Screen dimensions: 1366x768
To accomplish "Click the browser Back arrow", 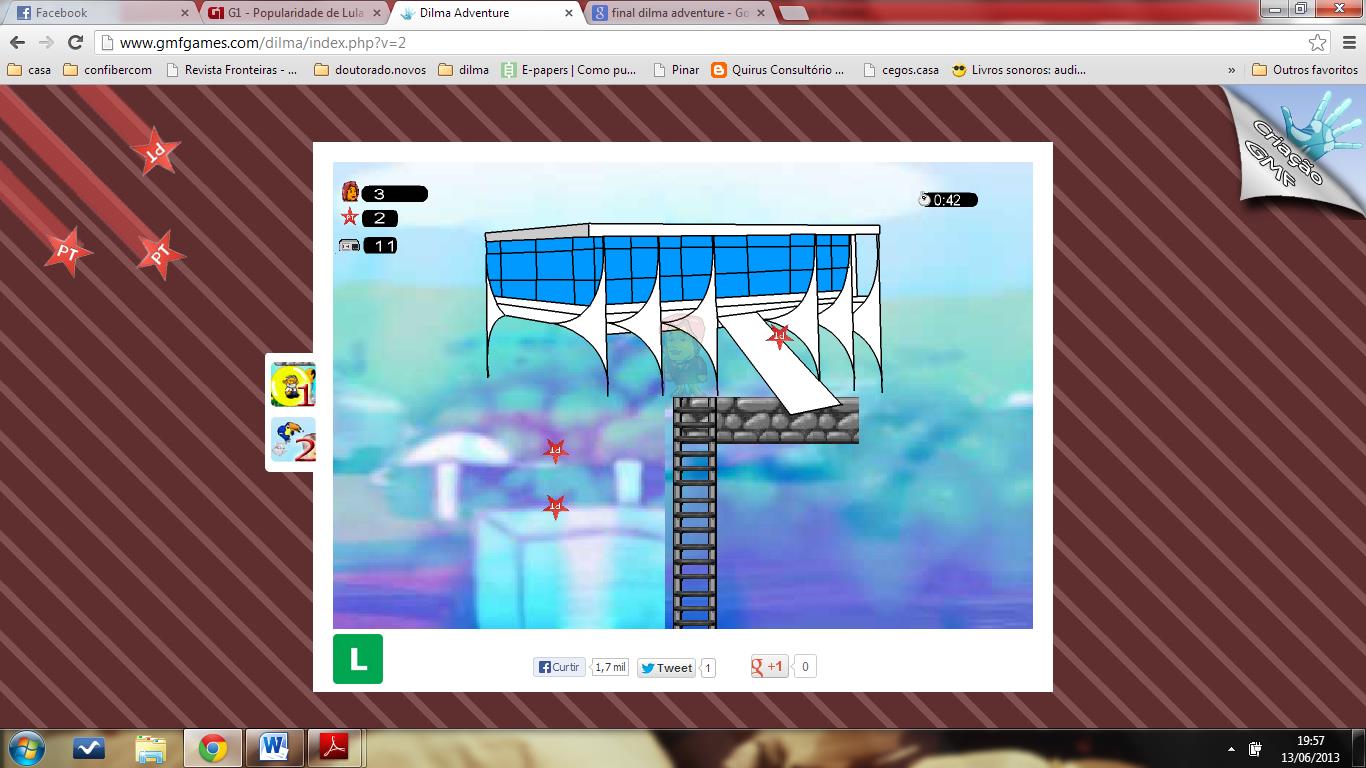I will click(17, 43).
